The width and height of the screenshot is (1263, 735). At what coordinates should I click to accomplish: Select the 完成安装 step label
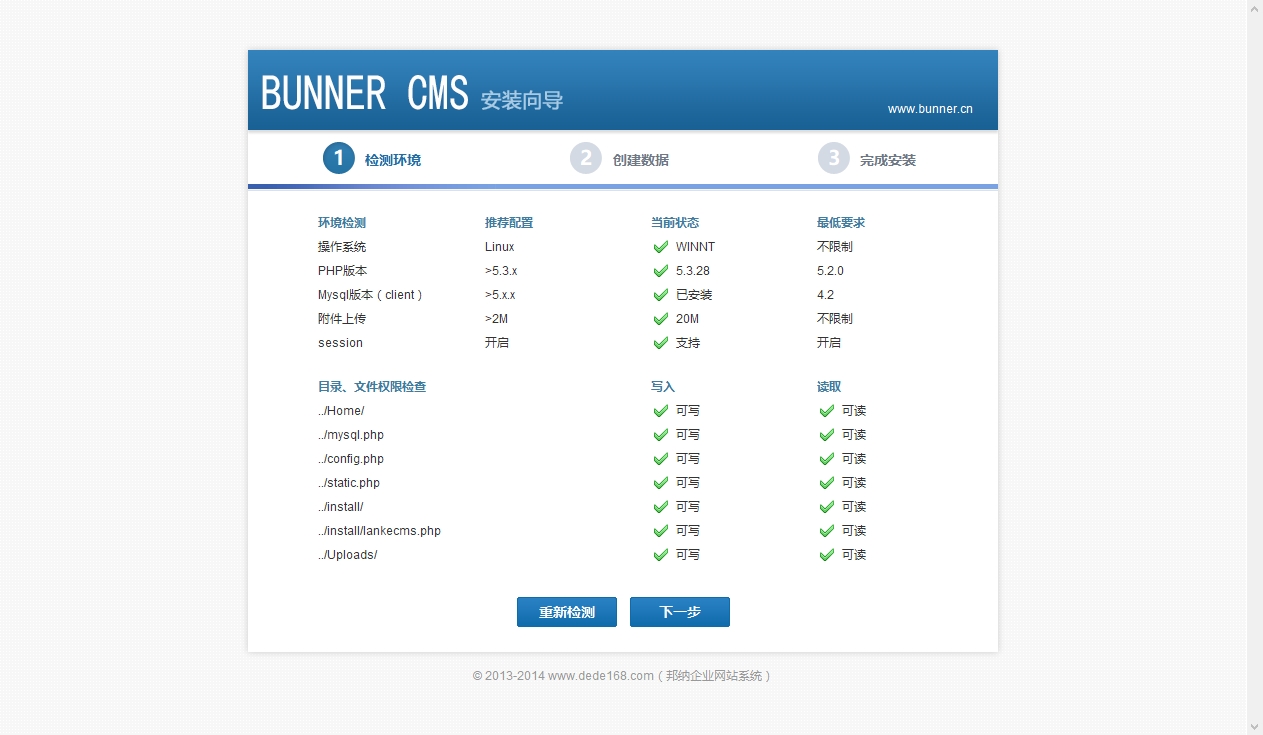click(x=888, y=160)
